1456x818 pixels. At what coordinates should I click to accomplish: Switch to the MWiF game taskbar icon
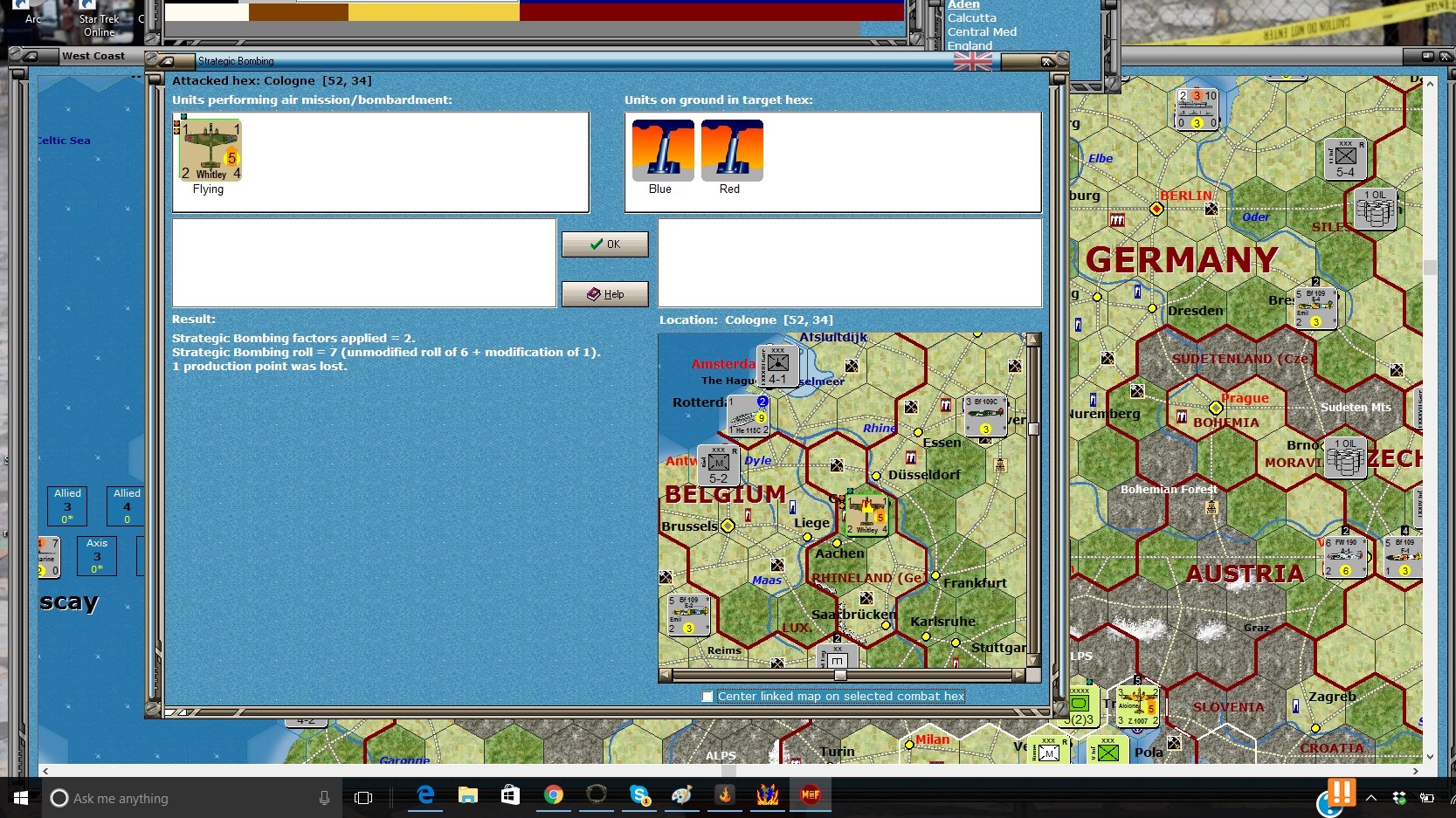pyautogui.click(x=811, y=795)
